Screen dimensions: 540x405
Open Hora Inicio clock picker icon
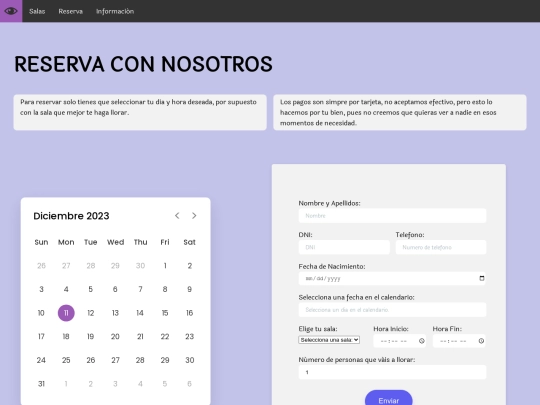pos(422,341)
